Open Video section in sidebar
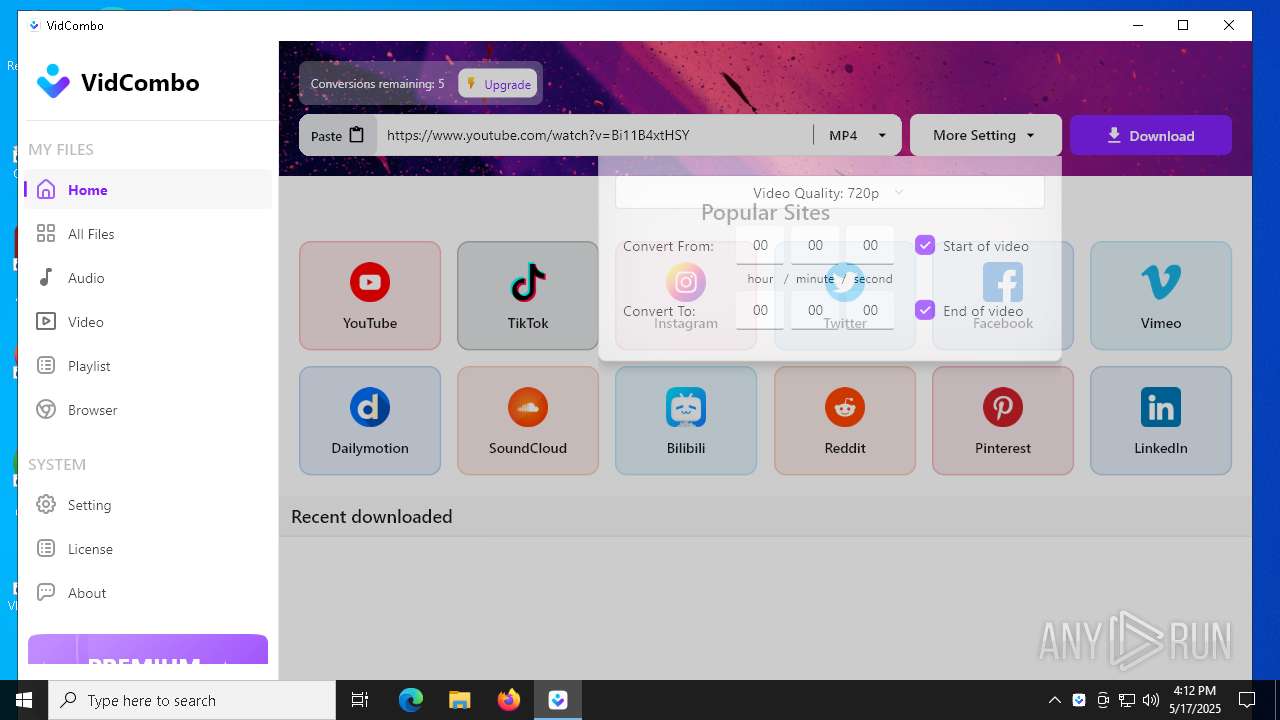The image size is (1280, 720). tap(148, 322)
